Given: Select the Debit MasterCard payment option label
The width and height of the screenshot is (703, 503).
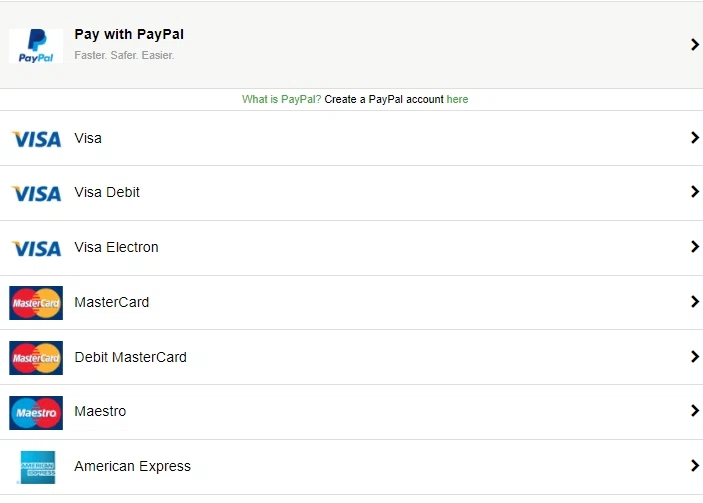Looking at the screenshot, I should [130, 357].
